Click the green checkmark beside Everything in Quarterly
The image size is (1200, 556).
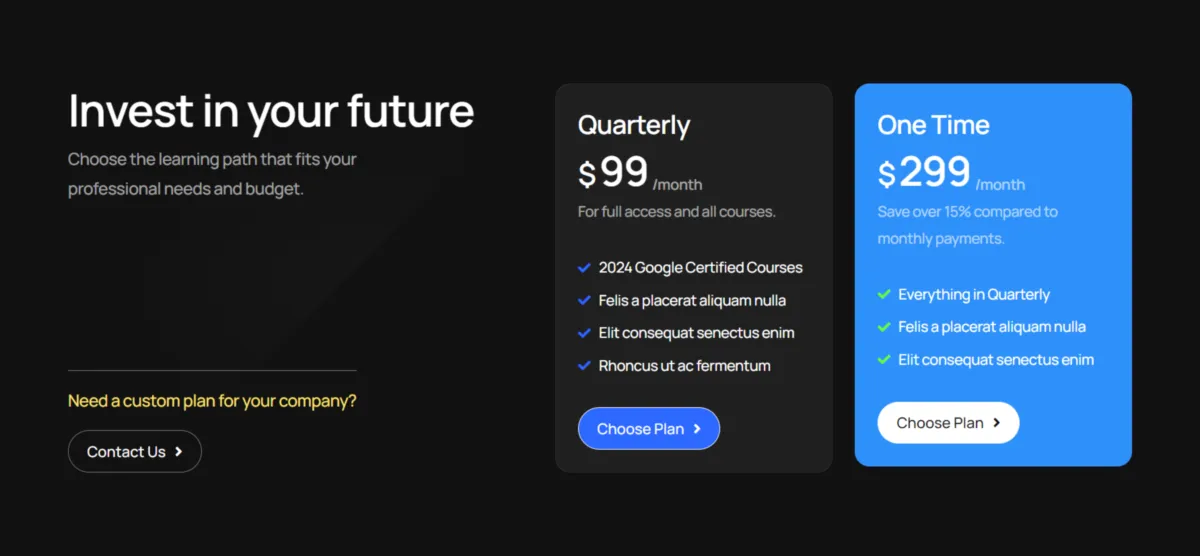(x=884, y=294)
